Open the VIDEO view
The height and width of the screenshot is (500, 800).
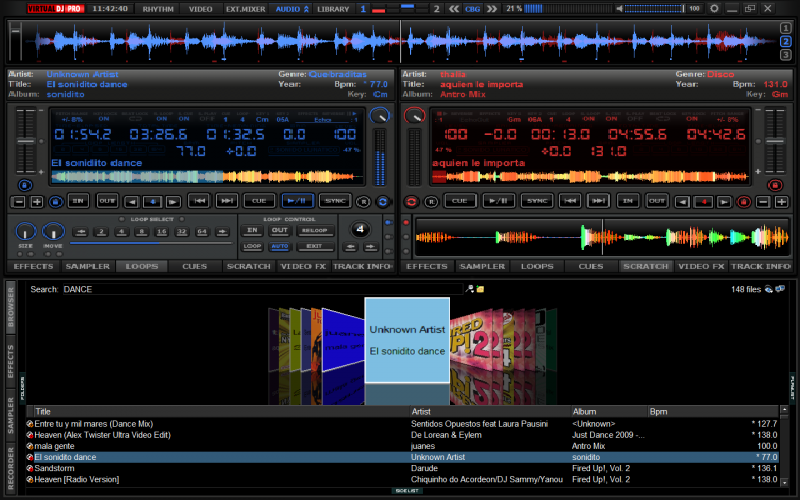201,9
